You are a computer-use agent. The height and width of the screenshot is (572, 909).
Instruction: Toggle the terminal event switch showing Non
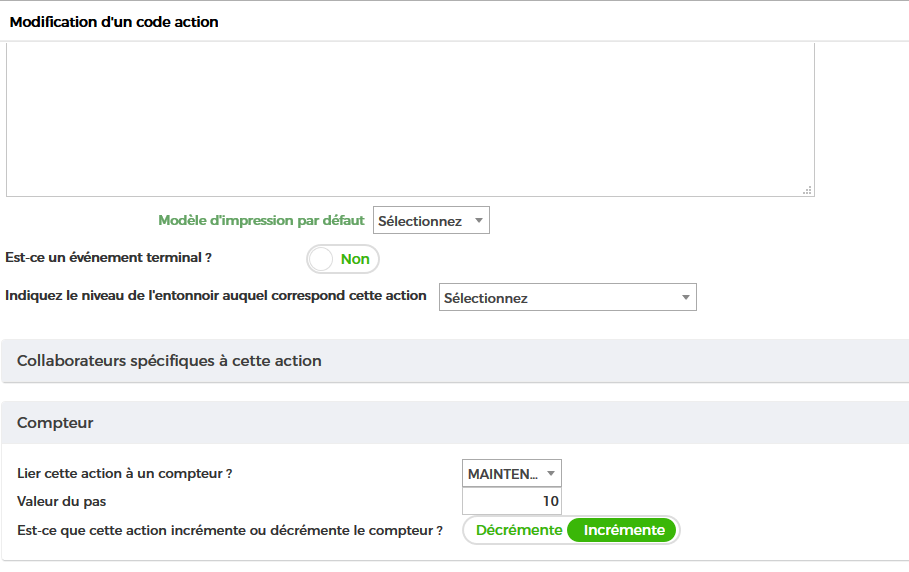[343, 259]
